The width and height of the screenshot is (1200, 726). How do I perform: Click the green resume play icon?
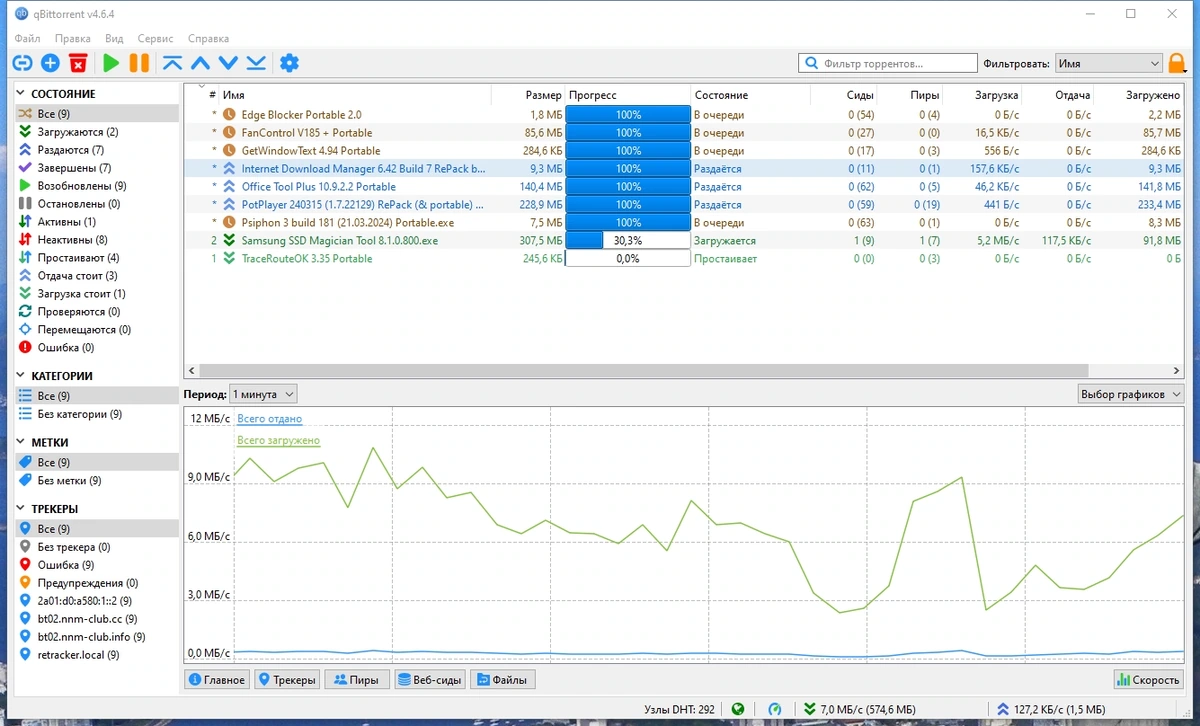point(111,63)
